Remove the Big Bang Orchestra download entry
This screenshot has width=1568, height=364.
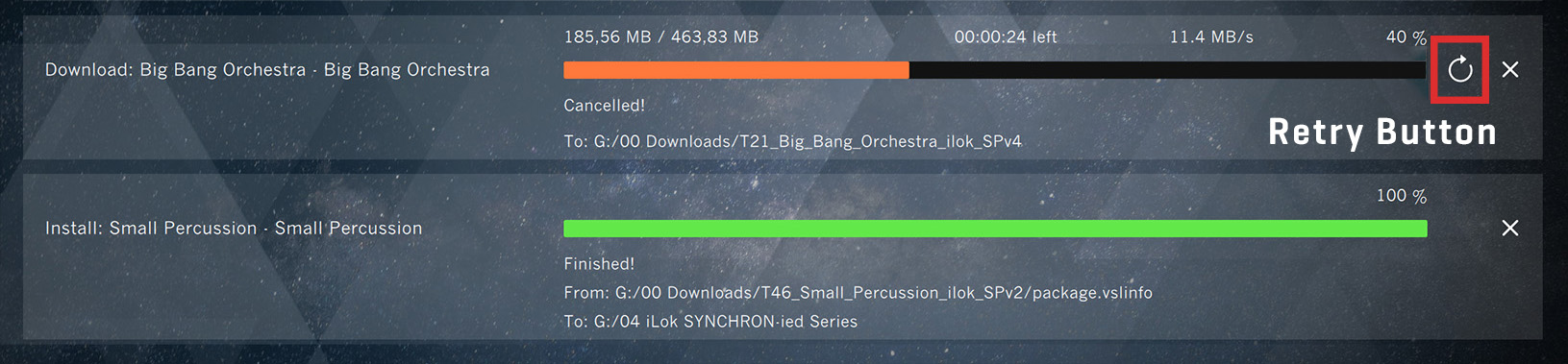pyautogui.click(x=1510, y=69)
